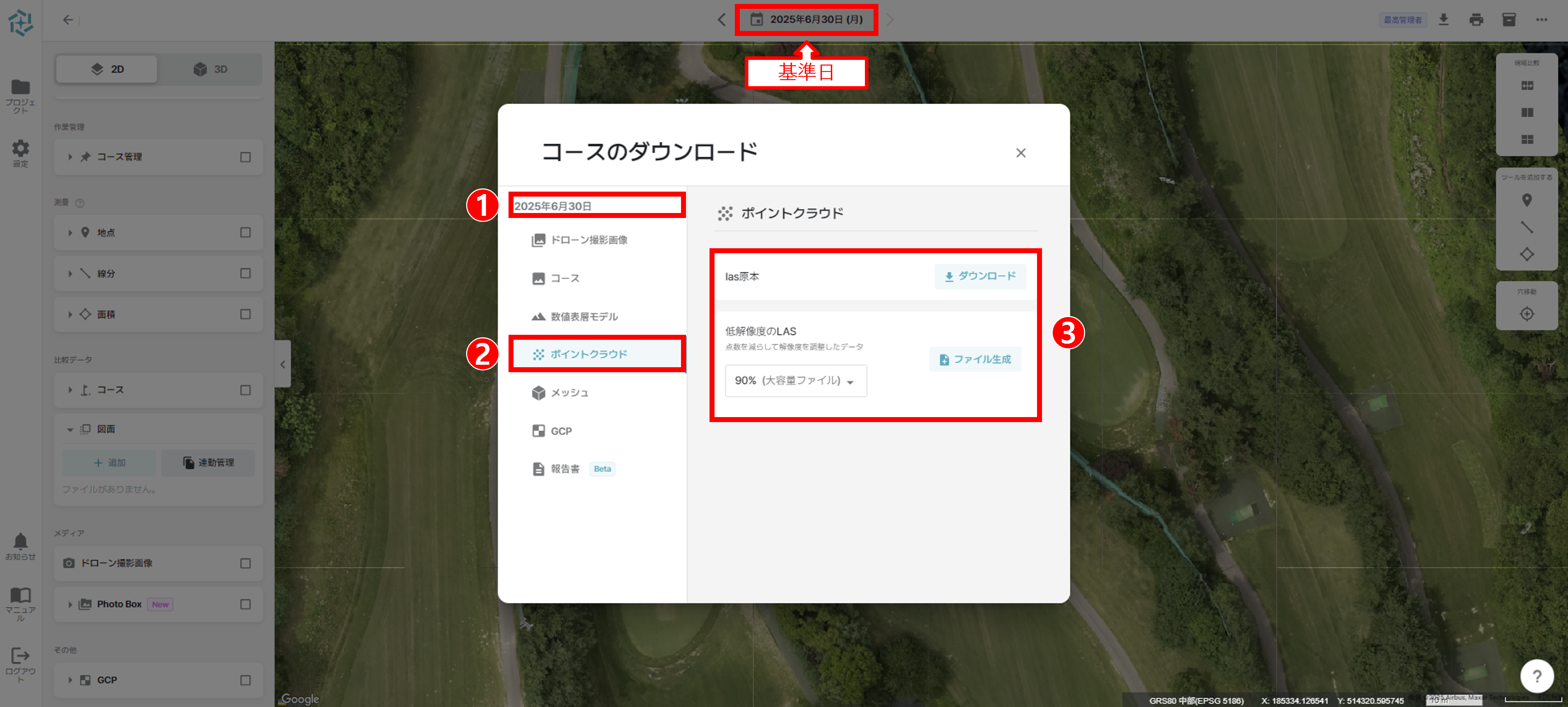
Task: Click the archive box icon in header
Action: pyautogui.click(x=1508, y=20)
